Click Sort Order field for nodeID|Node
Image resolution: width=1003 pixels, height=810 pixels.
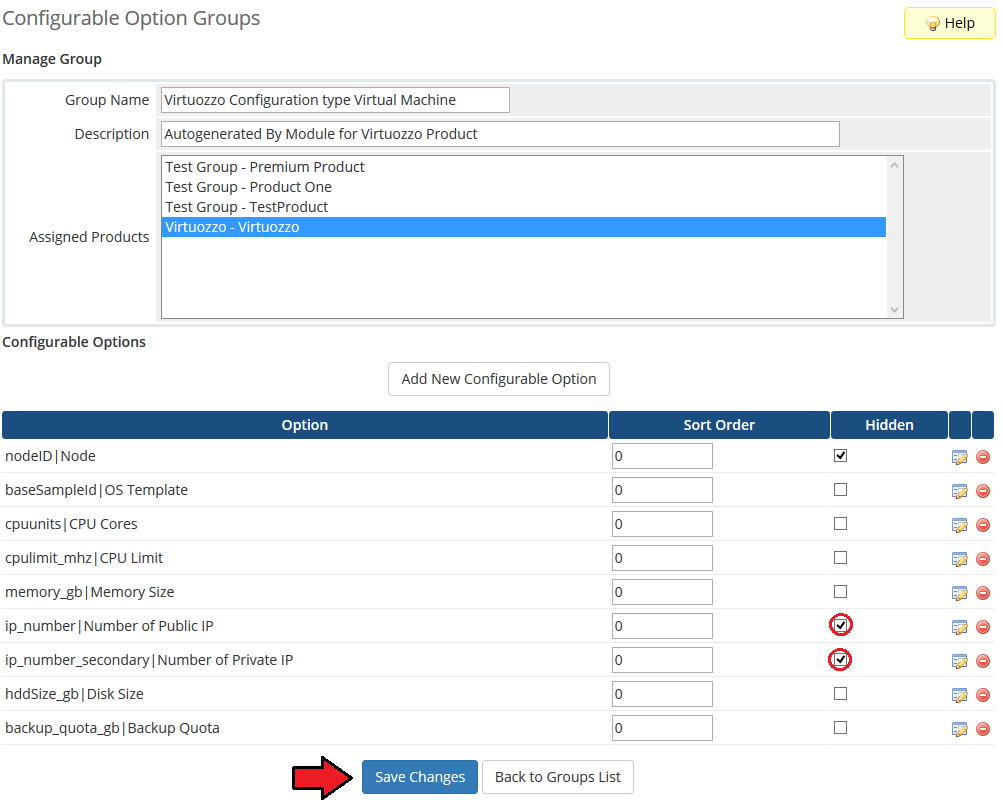662,456
